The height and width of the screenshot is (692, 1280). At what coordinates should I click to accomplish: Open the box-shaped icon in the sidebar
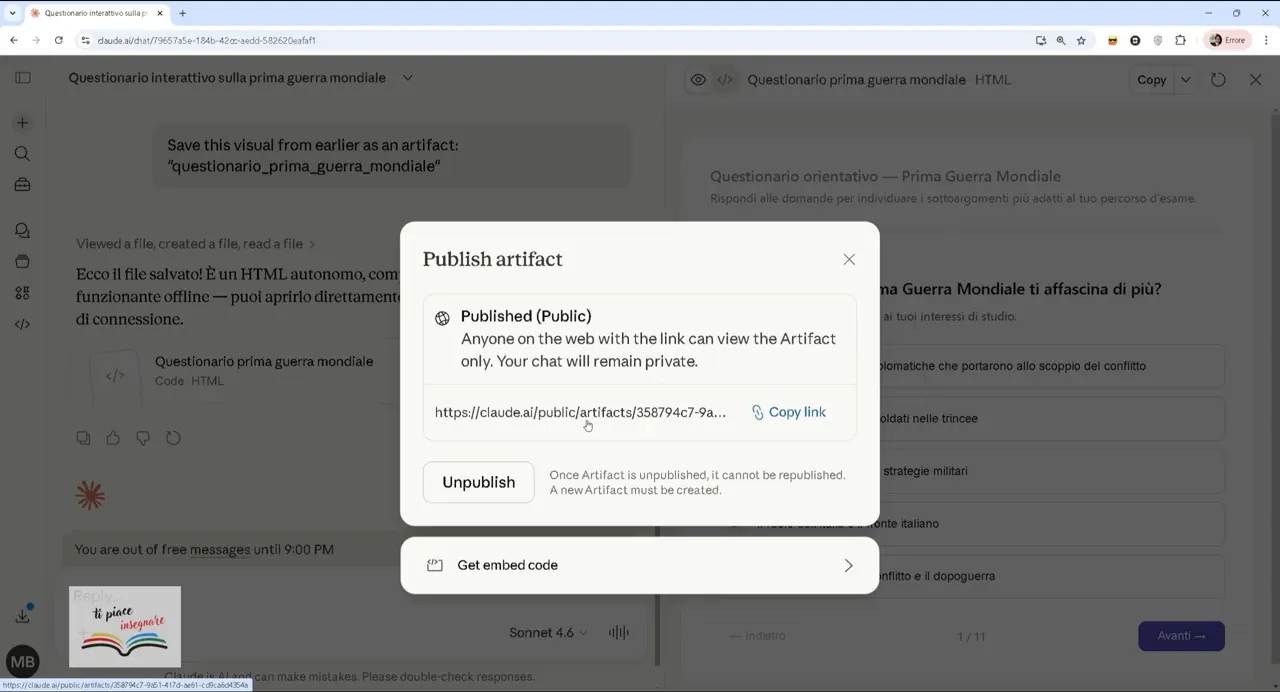click(22, 262)
